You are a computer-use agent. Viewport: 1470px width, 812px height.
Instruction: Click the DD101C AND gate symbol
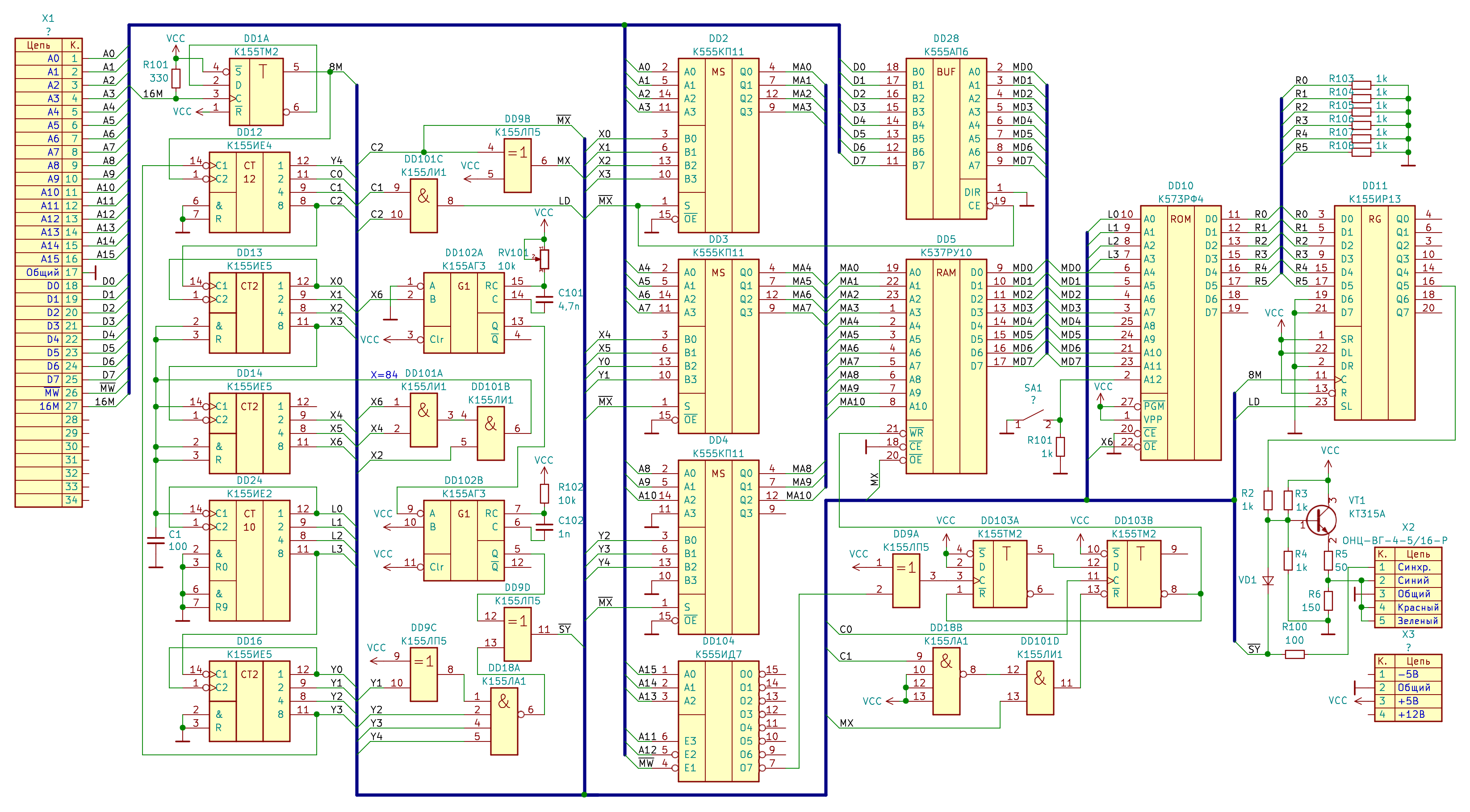[x=423, y=206]
